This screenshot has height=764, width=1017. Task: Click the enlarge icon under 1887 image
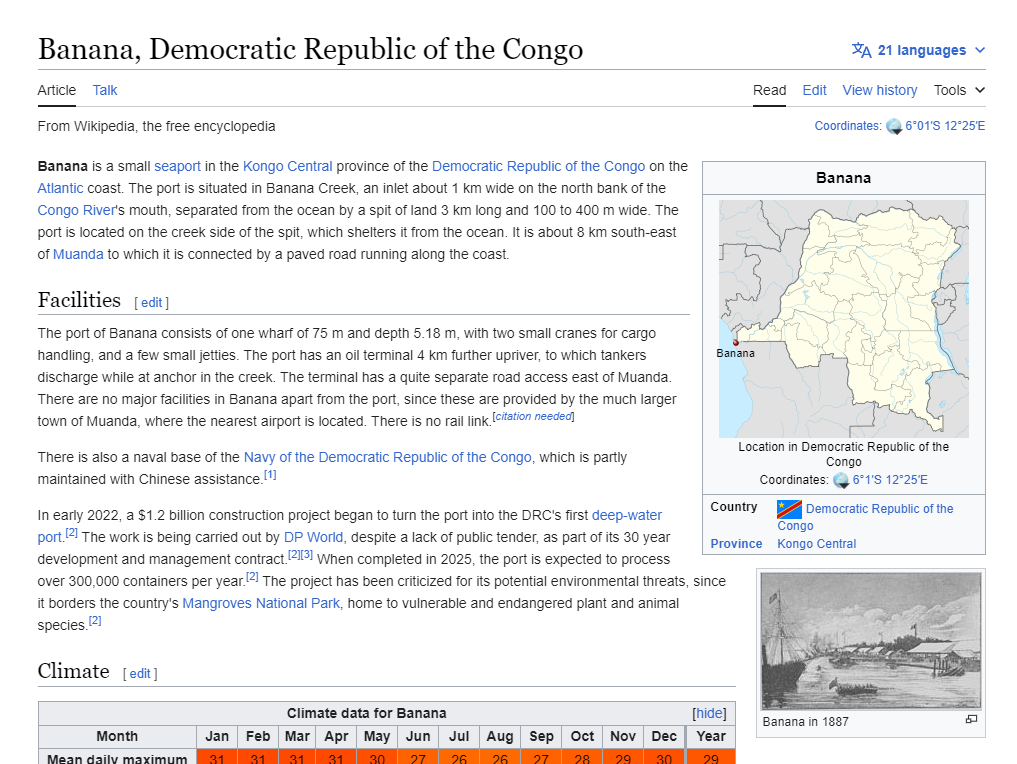(971, 720)
